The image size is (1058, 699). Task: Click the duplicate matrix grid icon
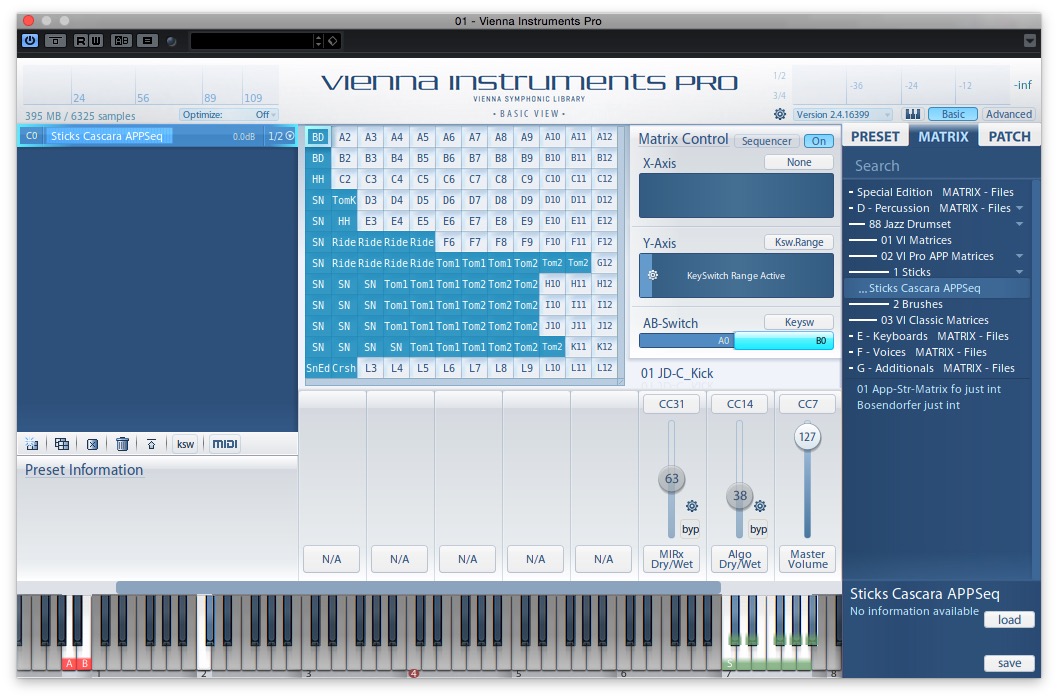click(x=62, y=444)
